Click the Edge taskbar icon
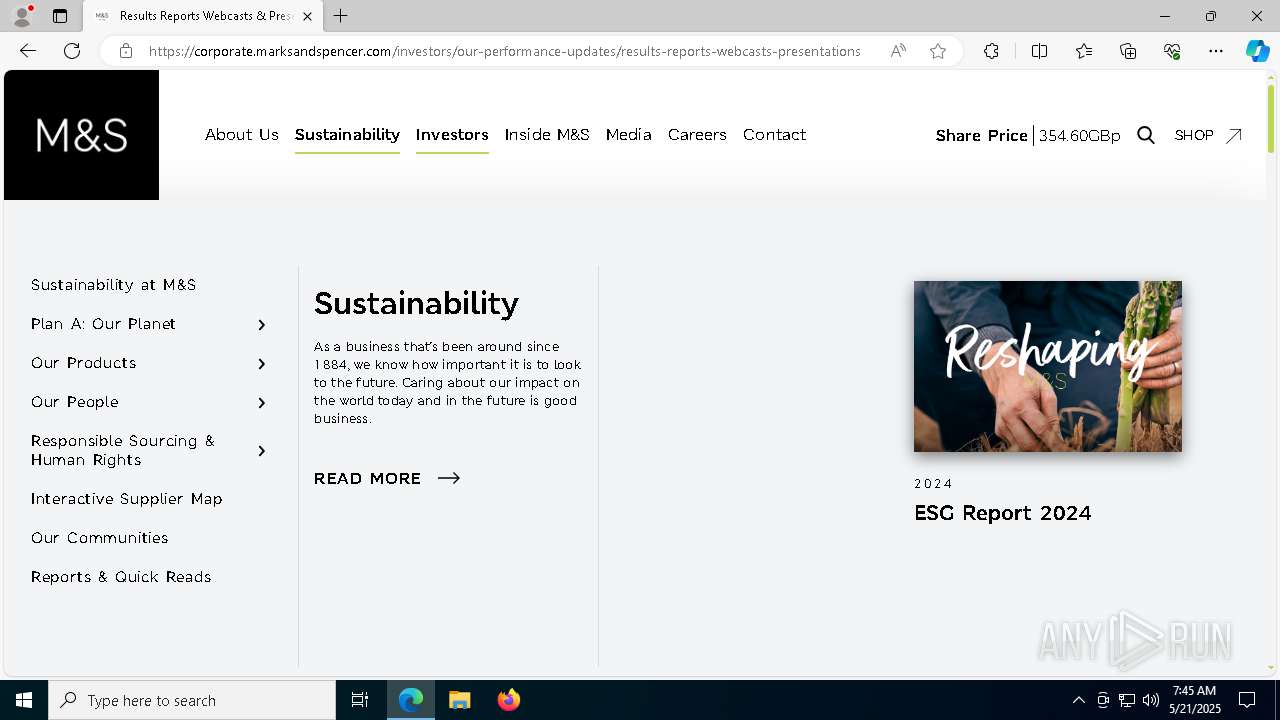This screenshot has height=720, width=1280. pyautogui.click(x=411, y=700)
